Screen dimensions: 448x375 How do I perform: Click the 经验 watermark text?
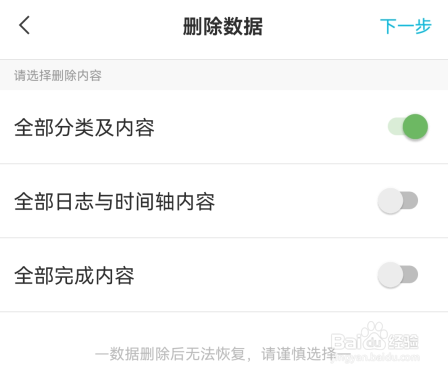click(x=404, y=341)
